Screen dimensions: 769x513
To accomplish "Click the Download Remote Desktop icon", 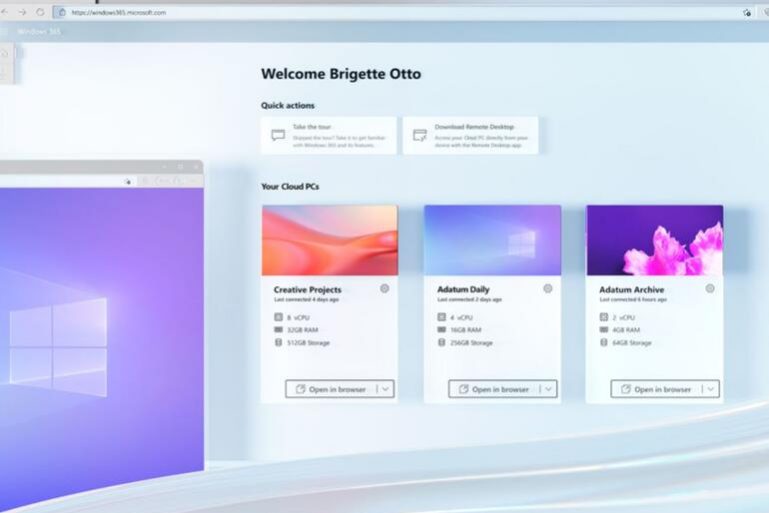I will click(420, 135).
